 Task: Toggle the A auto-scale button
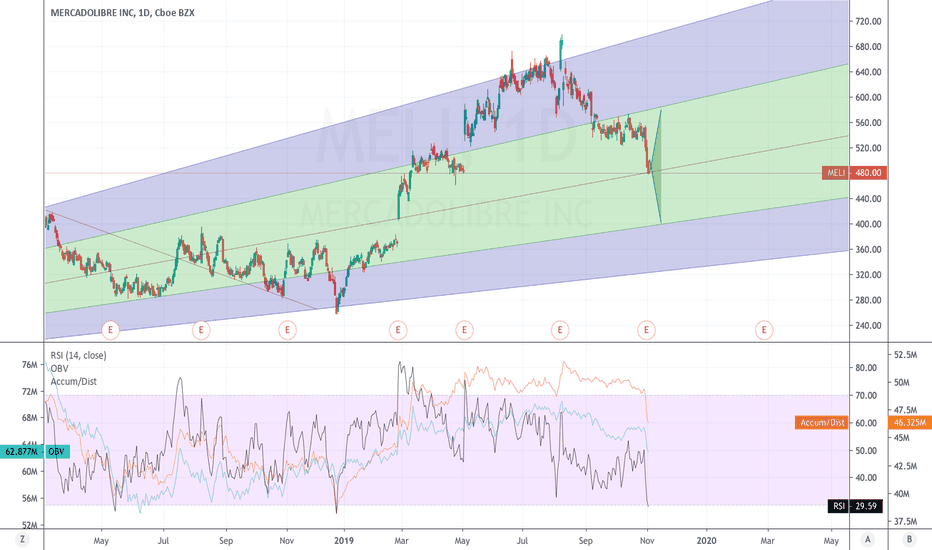pos(868,540)
